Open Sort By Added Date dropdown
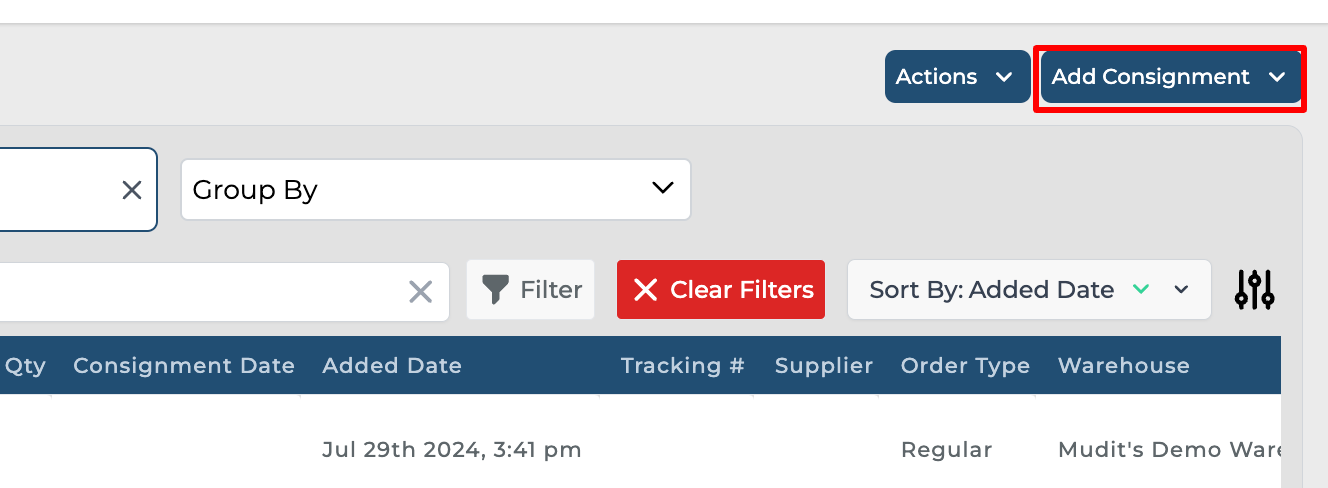Image resolution: width=1328 pixels, height=488 pixels. coord(1182,290)
